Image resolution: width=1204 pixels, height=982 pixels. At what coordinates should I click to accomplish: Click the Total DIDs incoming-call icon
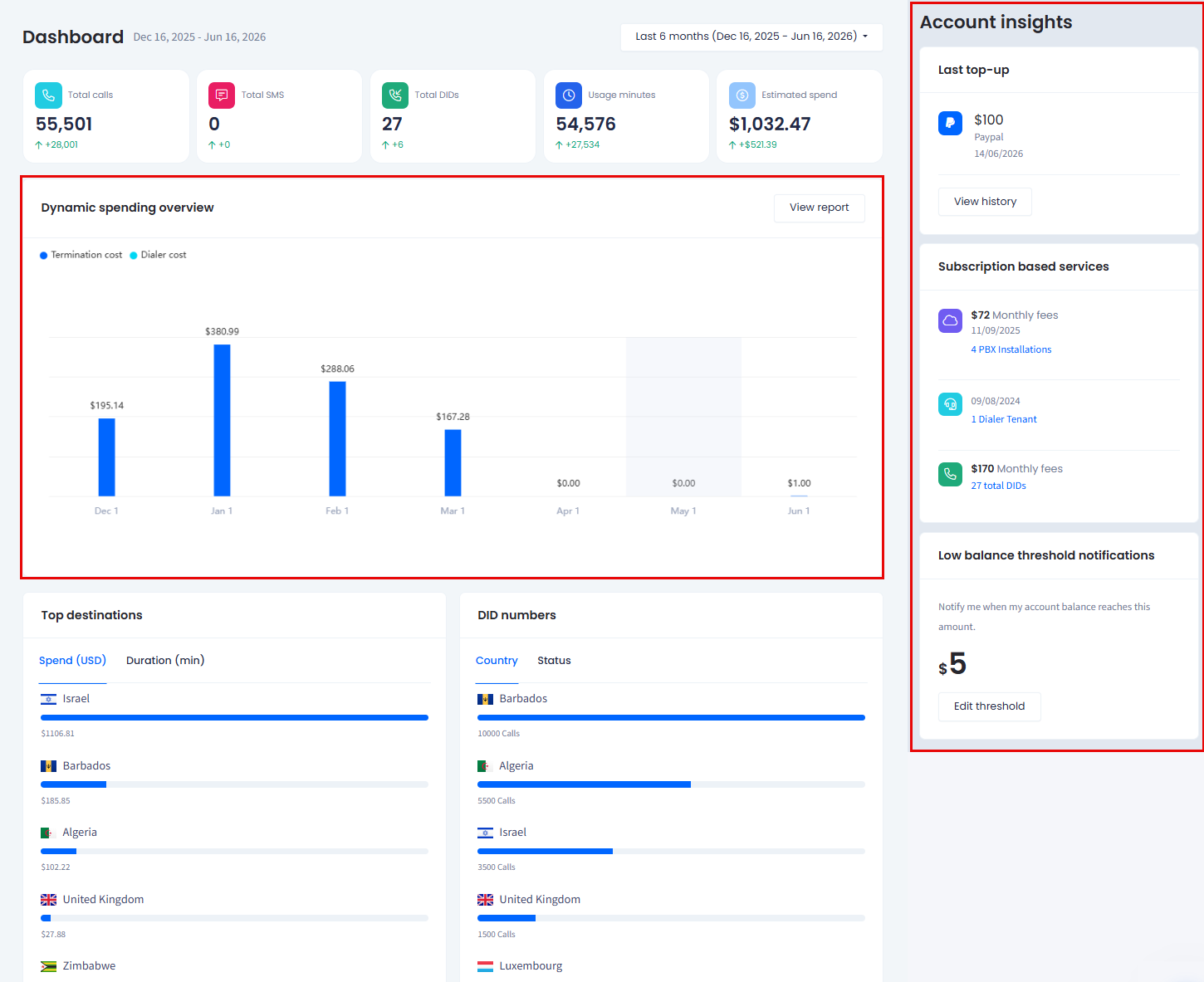(x=395, y=95)
